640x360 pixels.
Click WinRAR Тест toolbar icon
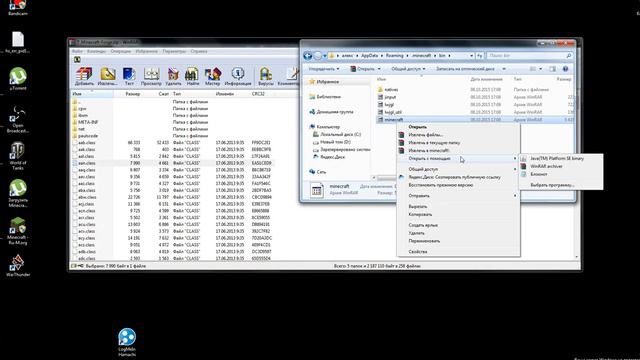[x=129, y=76]
